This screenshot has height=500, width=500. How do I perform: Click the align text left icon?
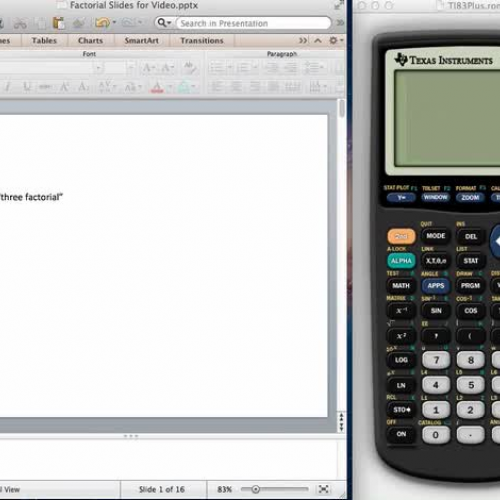pyautogui.click(x=217, y=87)
